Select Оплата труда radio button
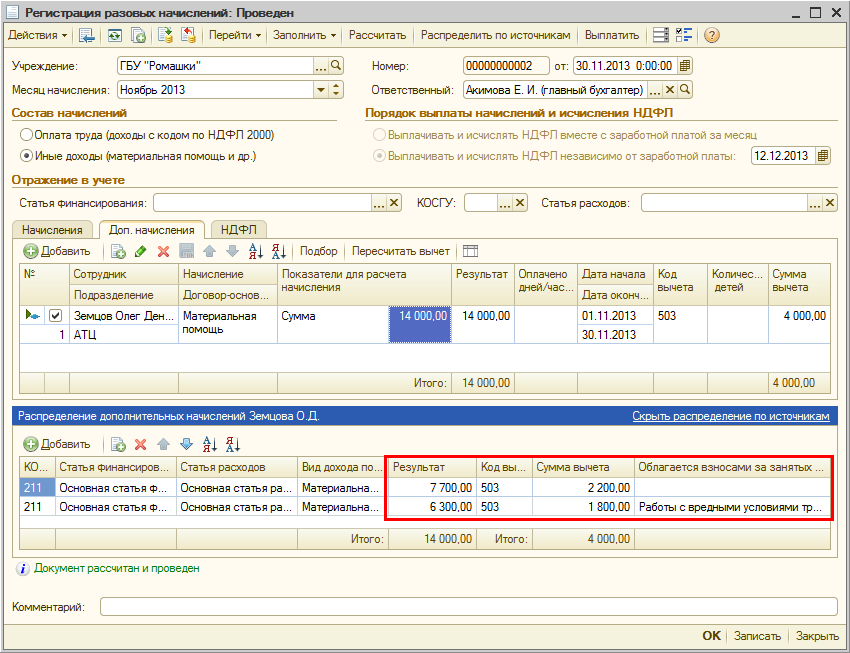850x653 pixels. point(26,134)
